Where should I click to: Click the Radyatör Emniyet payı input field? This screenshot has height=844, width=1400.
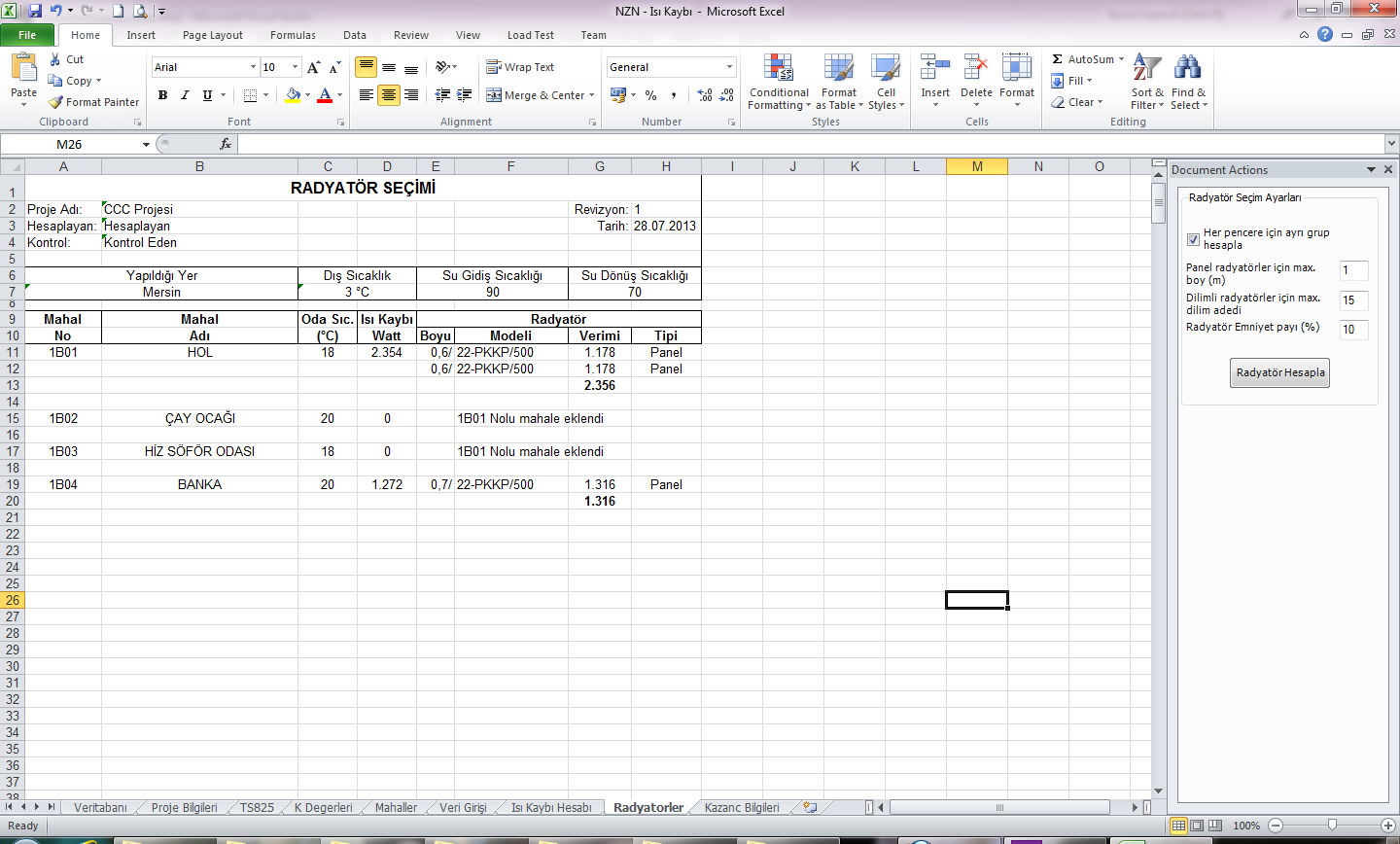pyautogui.click(x=1353, y=330)
